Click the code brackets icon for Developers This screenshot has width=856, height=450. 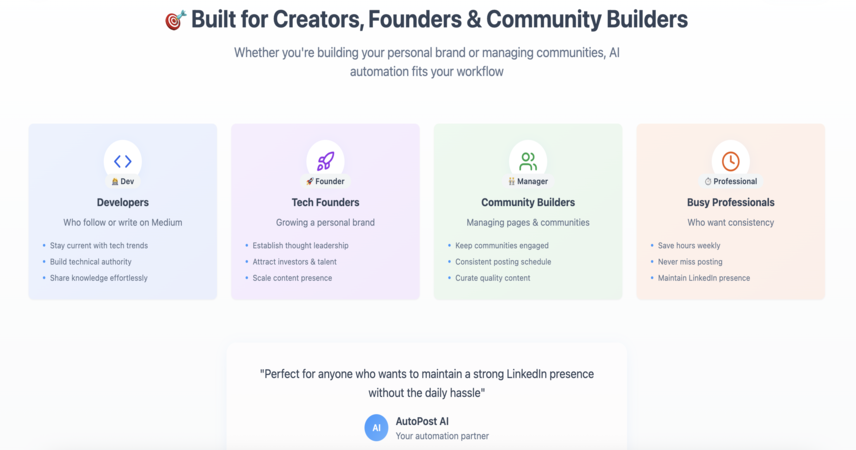(x=123, y=161)
